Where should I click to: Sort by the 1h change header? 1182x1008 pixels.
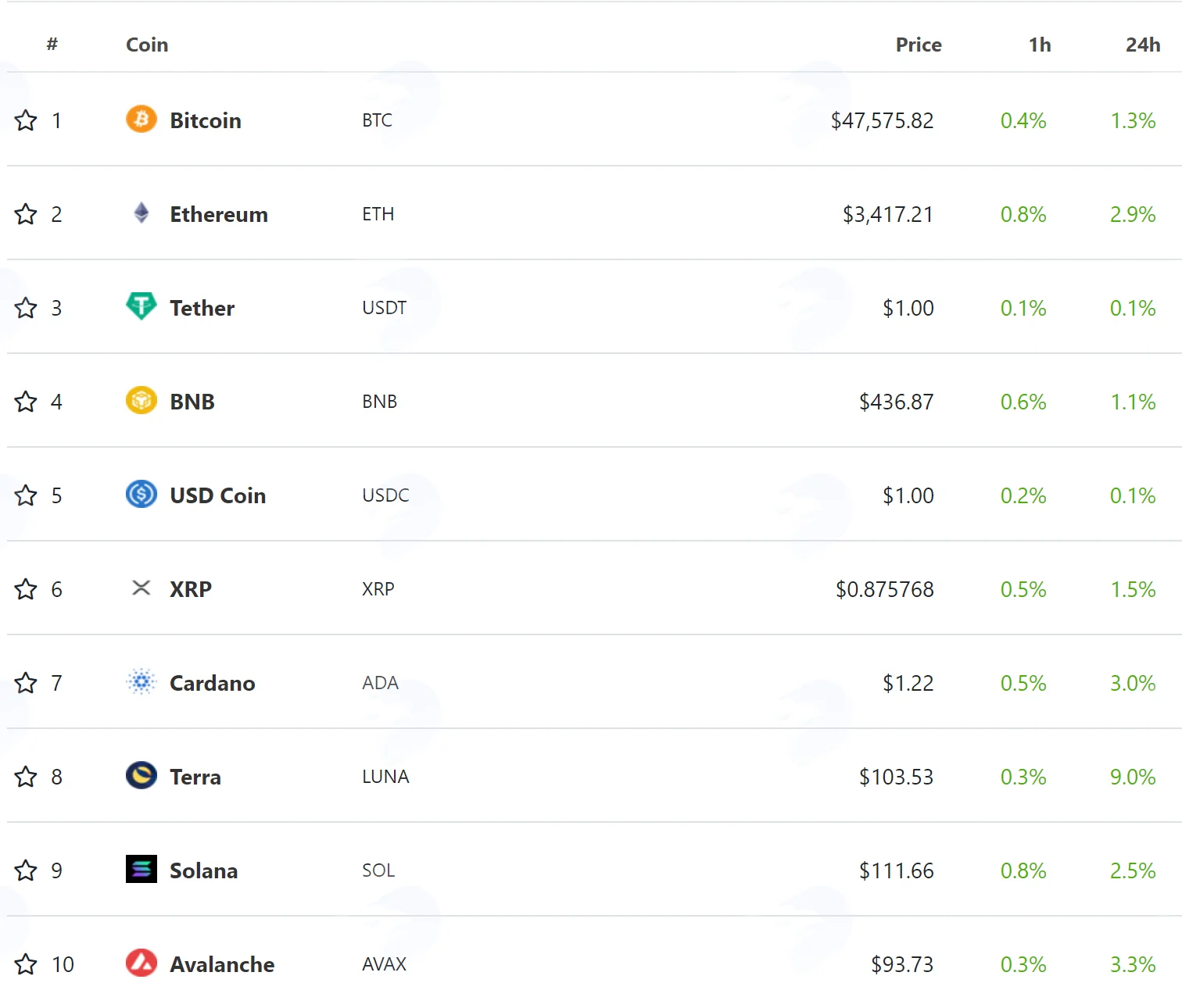(1040, 45)
